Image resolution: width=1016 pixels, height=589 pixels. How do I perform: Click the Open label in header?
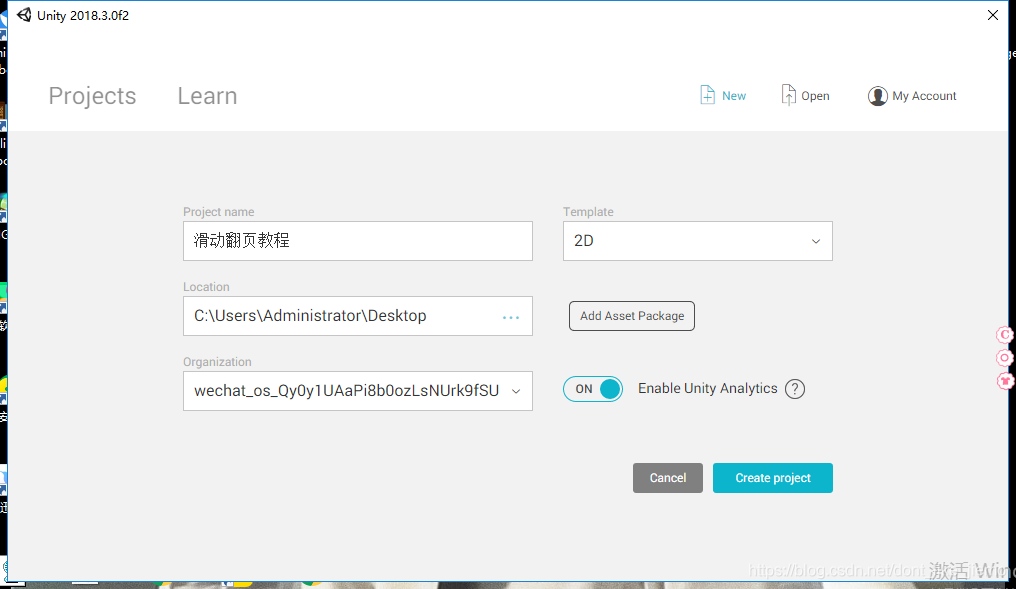pyautogui.click(x=815, y=96)
